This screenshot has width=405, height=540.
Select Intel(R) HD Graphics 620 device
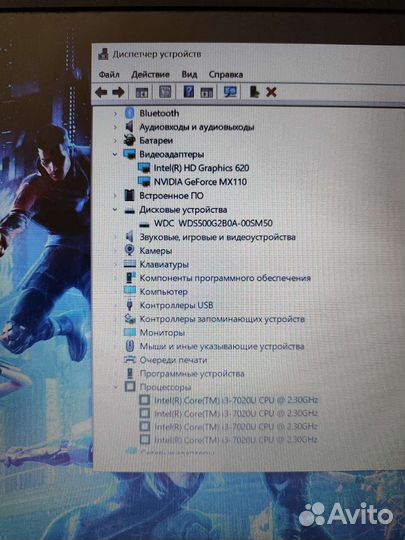(201, 168)
